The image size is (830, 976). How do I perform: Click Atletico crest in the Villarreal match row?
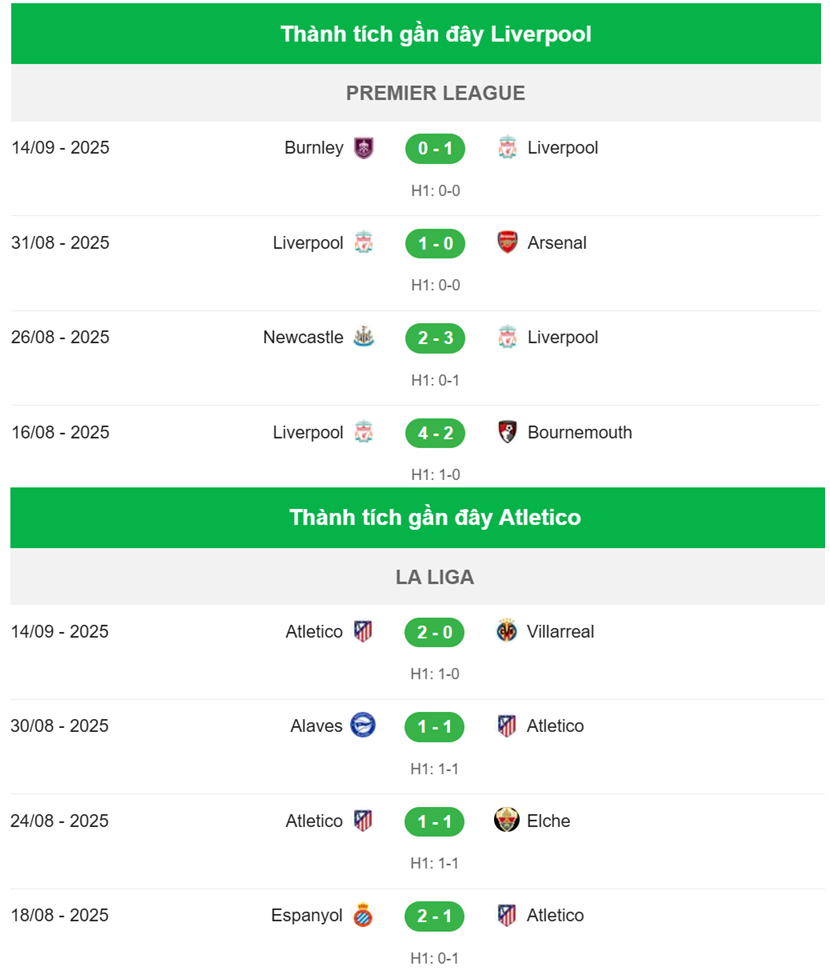click(x=363, y=631)
